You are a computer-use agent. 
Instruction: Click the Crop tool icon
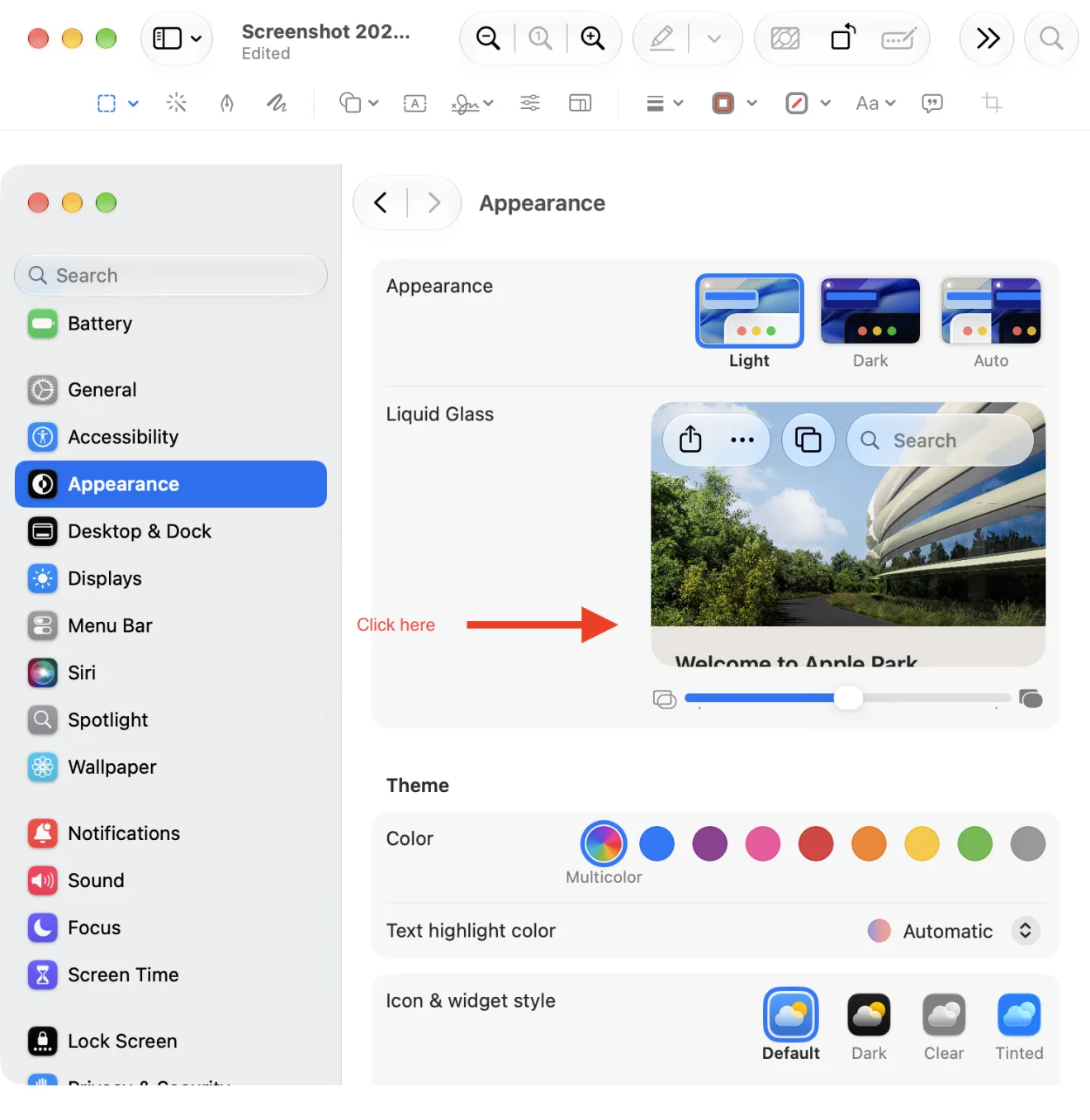[x=992, y=103]
